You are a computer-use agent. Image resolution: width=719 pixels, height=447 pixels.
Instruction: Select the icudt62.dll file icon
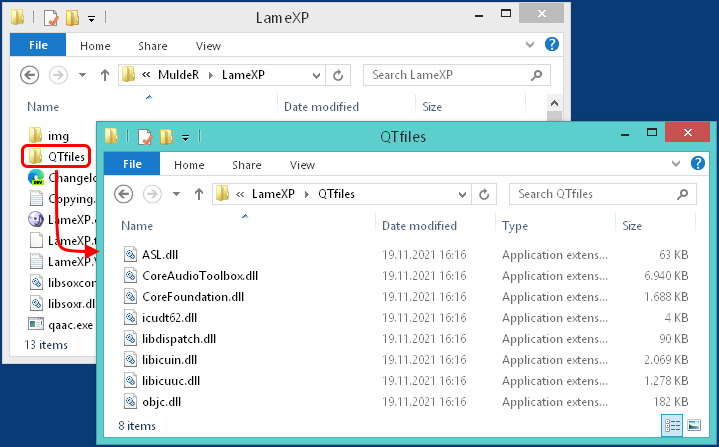(131, 318)
